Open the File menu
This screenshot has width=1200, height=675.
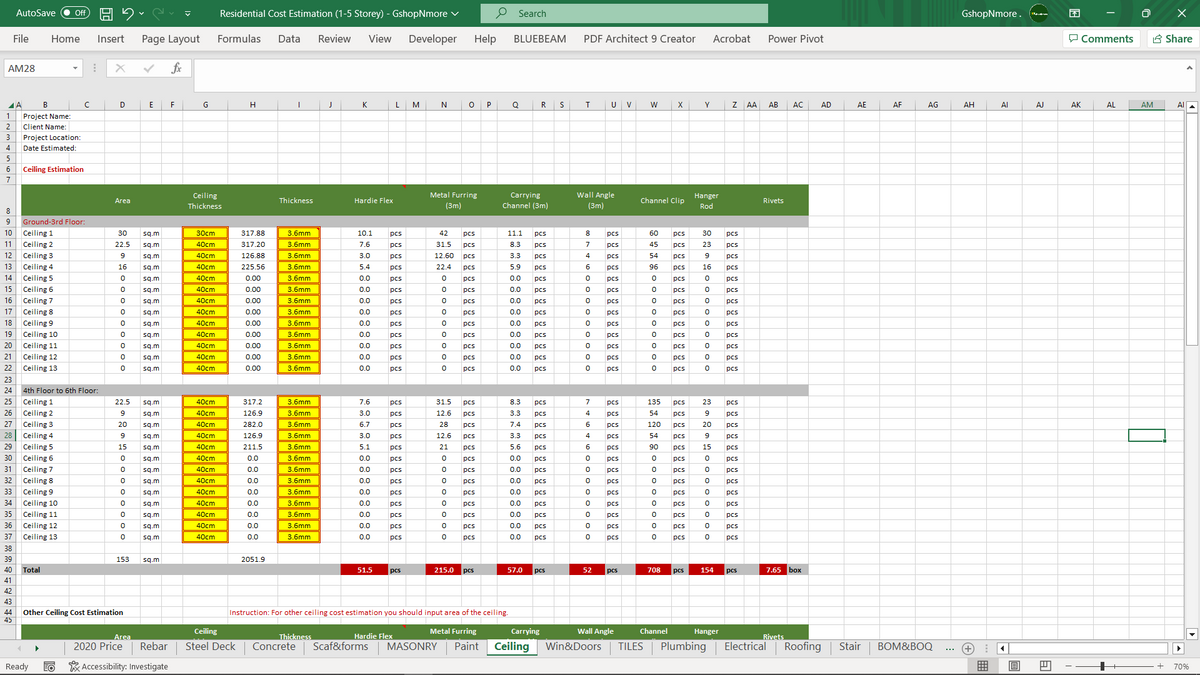(20, 38)
